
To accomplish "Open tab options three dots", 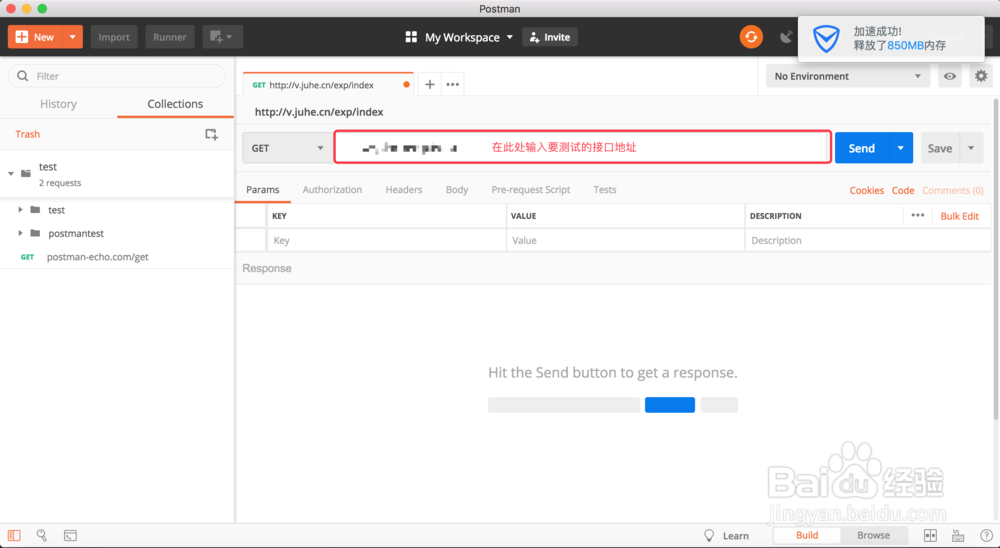I will [x=453, y=84].
